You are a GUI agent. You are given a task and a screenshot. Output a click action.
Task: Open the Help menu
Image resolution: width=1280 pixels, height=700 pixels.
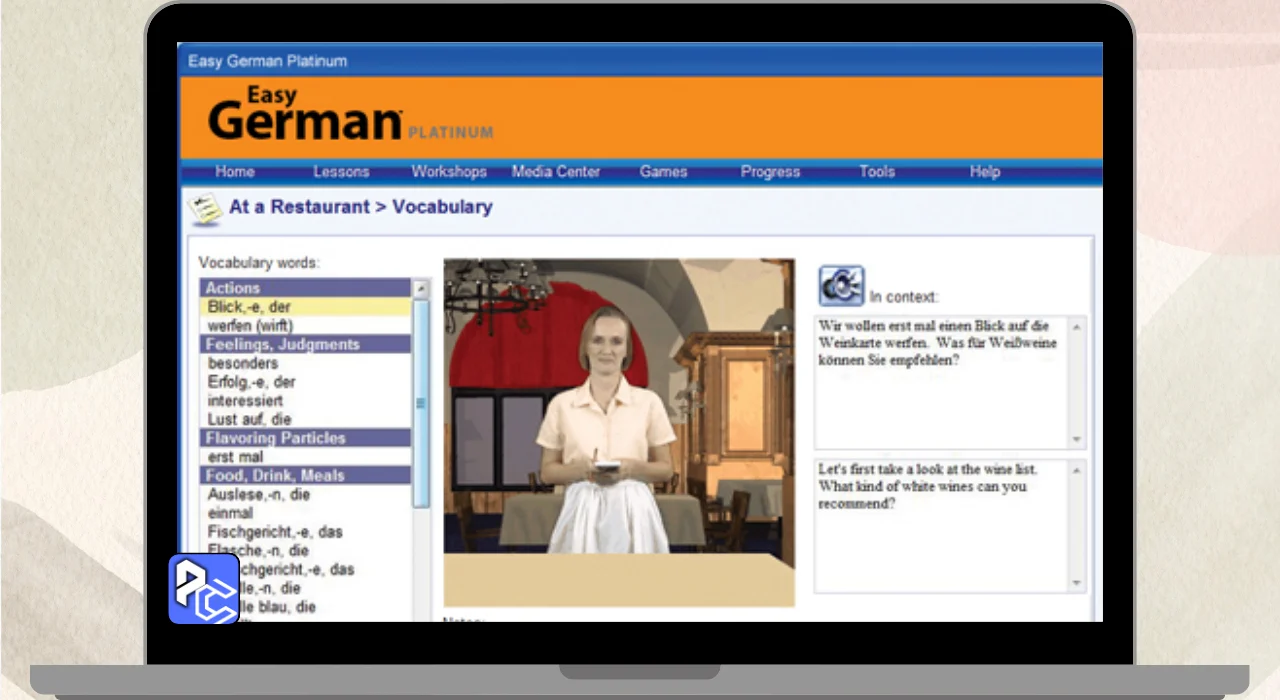pos(984,172)
